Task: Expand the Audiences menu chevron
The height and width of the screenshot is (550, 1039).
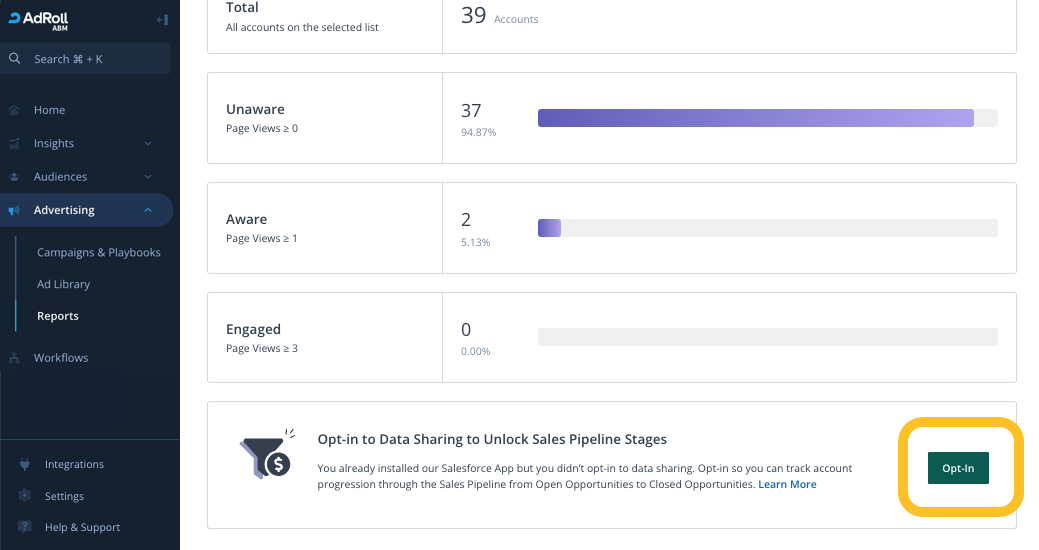Action: pos(148,177)
